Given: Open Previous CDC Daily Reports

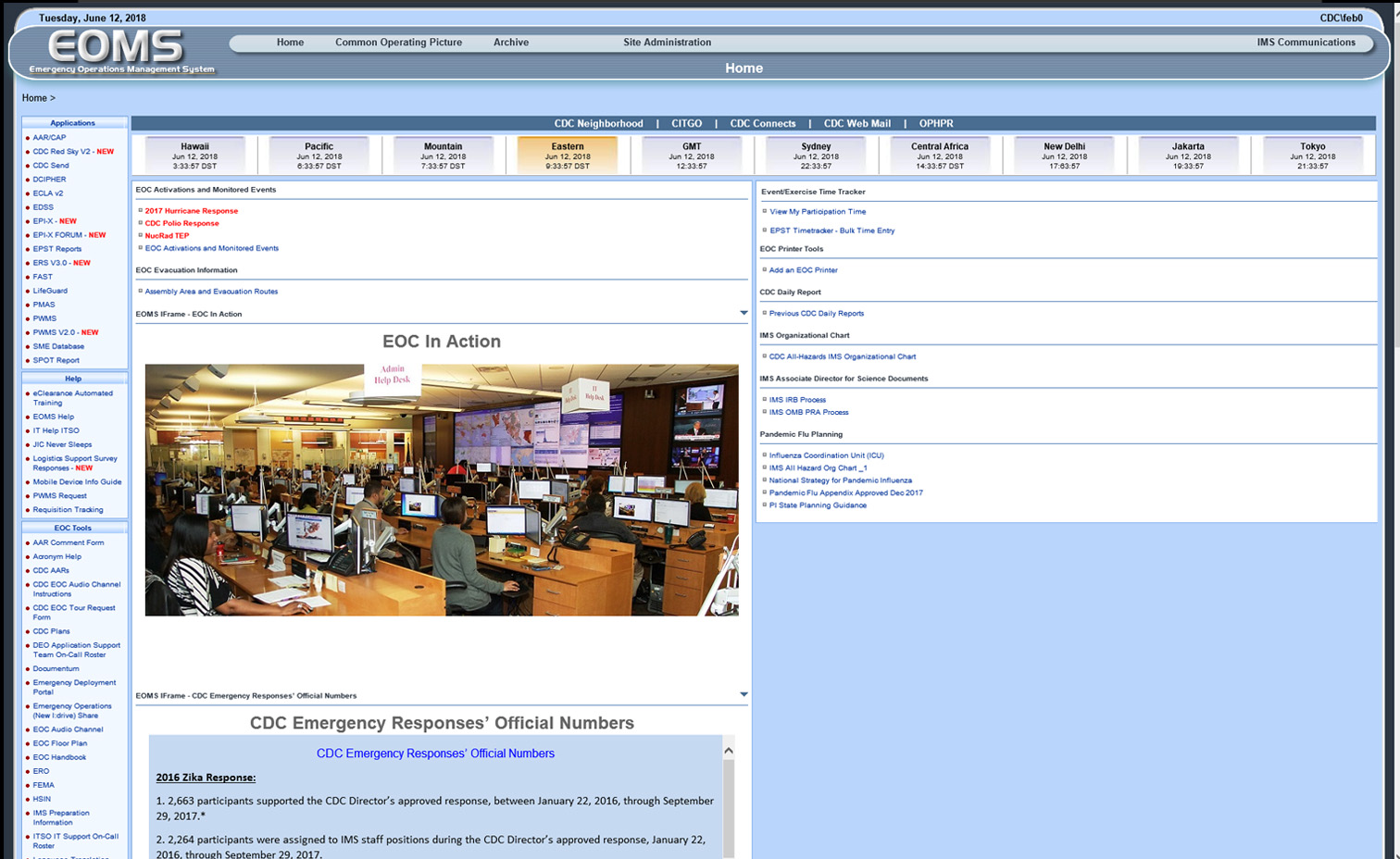Looking at the screenshot, I should 816,314.
